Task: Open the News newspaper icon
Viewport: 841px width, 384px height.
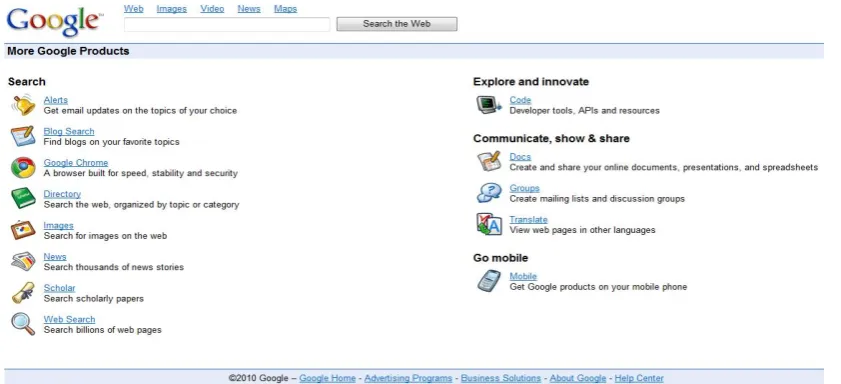Action: (x=23, y=262)
